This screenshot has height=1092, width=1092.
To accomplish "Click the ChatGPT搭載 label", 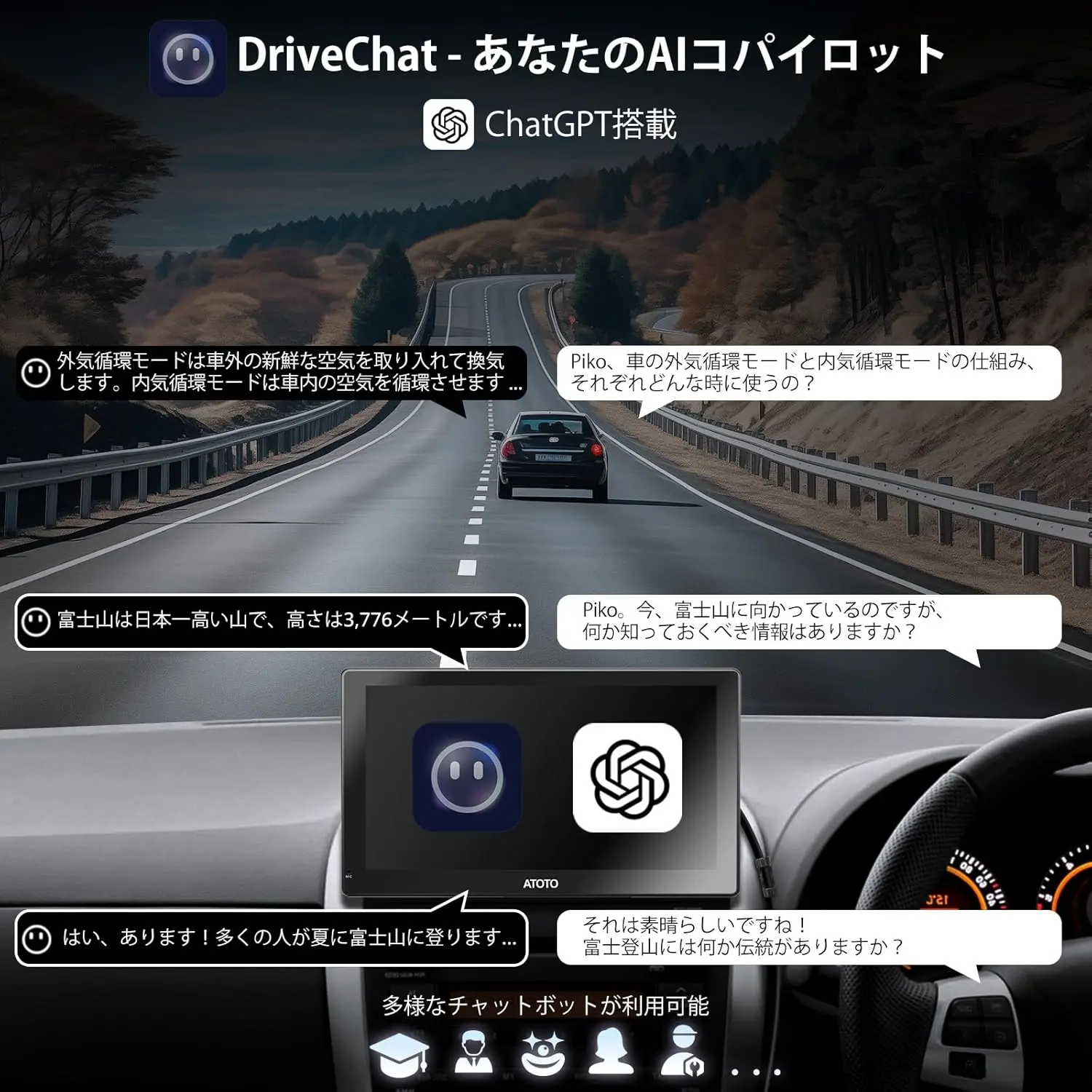I will (580, 124).
